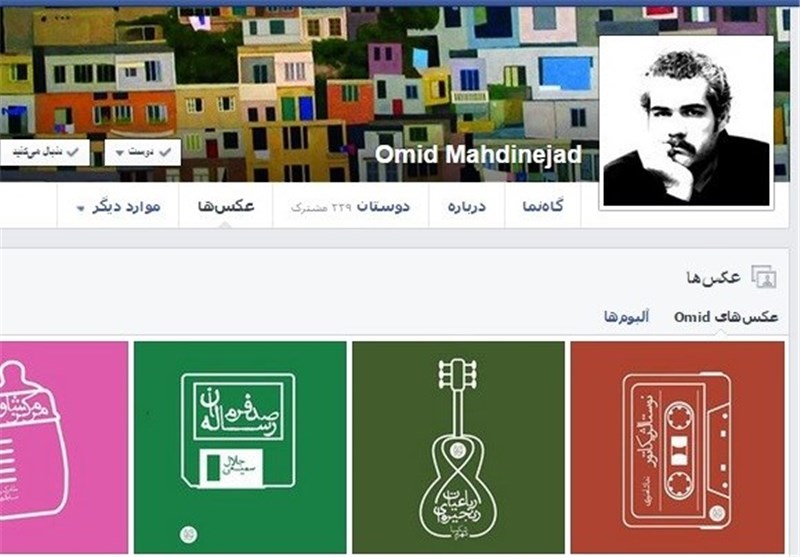
Task: Click the checkmark on the دوست button
Action: pos(165,152)
